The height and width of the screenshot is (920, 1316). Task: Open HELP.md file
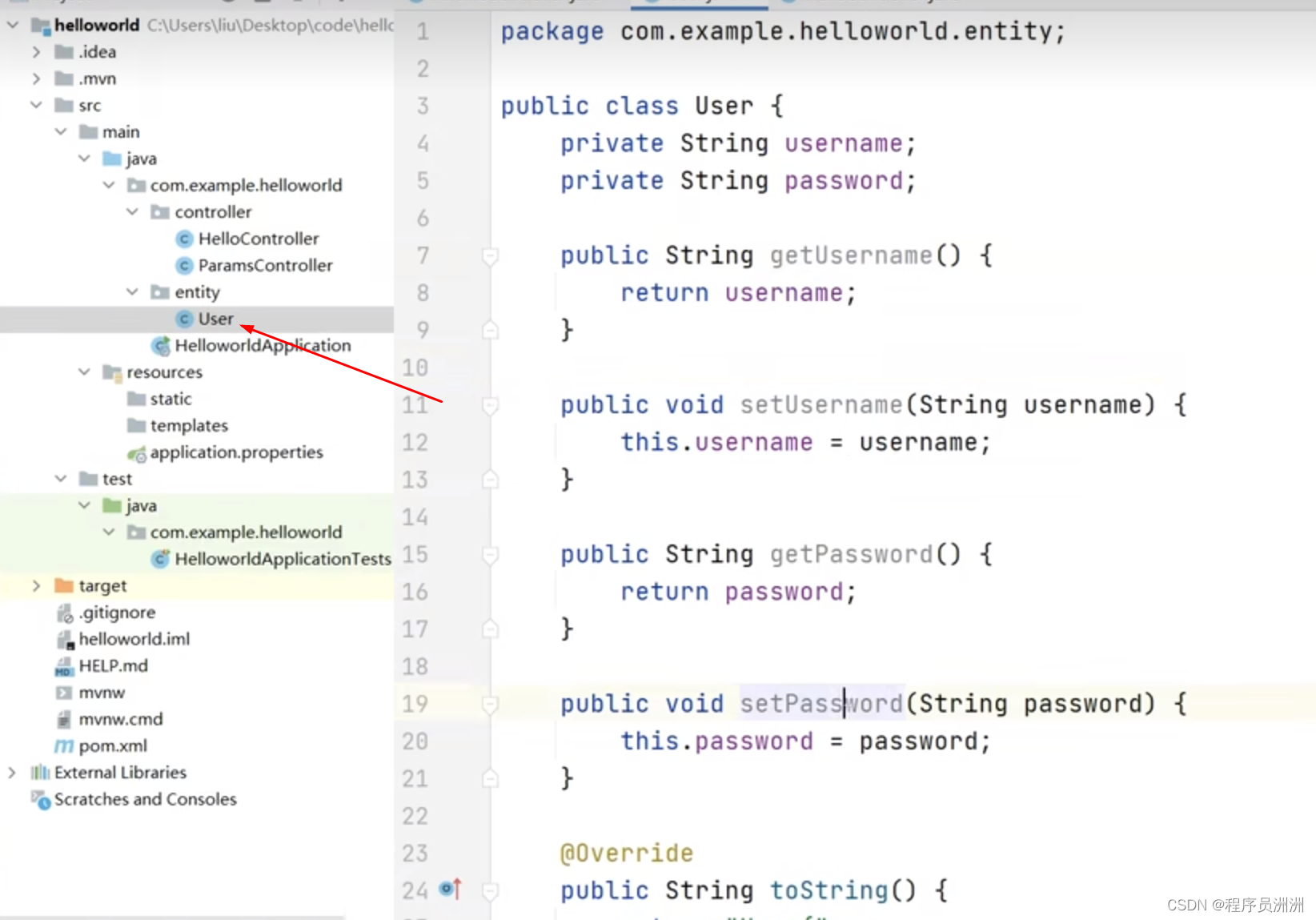(113, 665)
